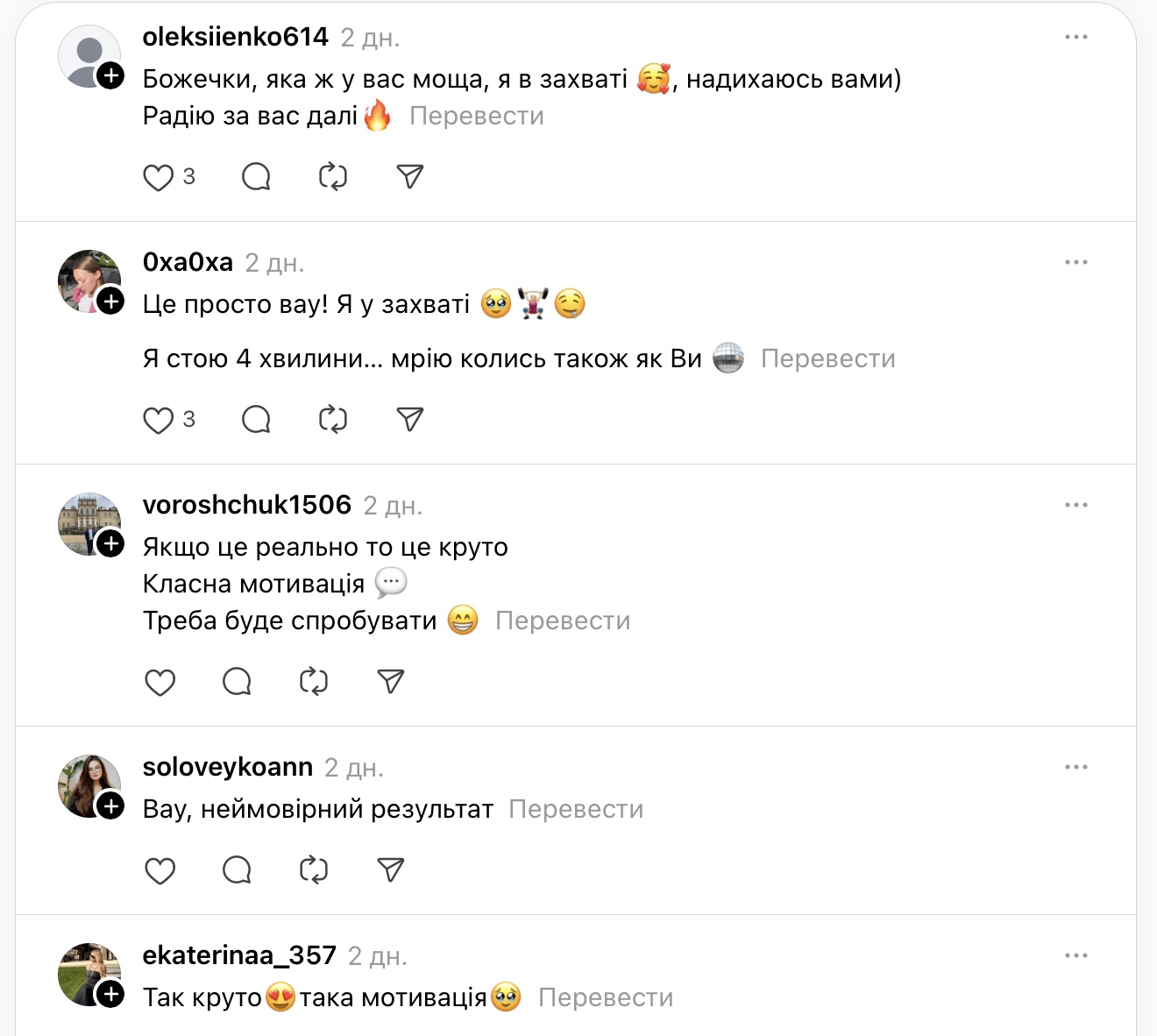Open more options for oleksiienko614's comment

pos(1075,37)
